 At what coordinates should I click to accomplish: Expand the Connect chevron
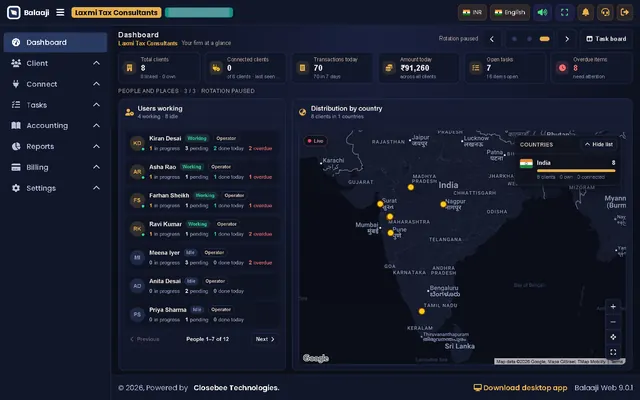coord(96,84)
